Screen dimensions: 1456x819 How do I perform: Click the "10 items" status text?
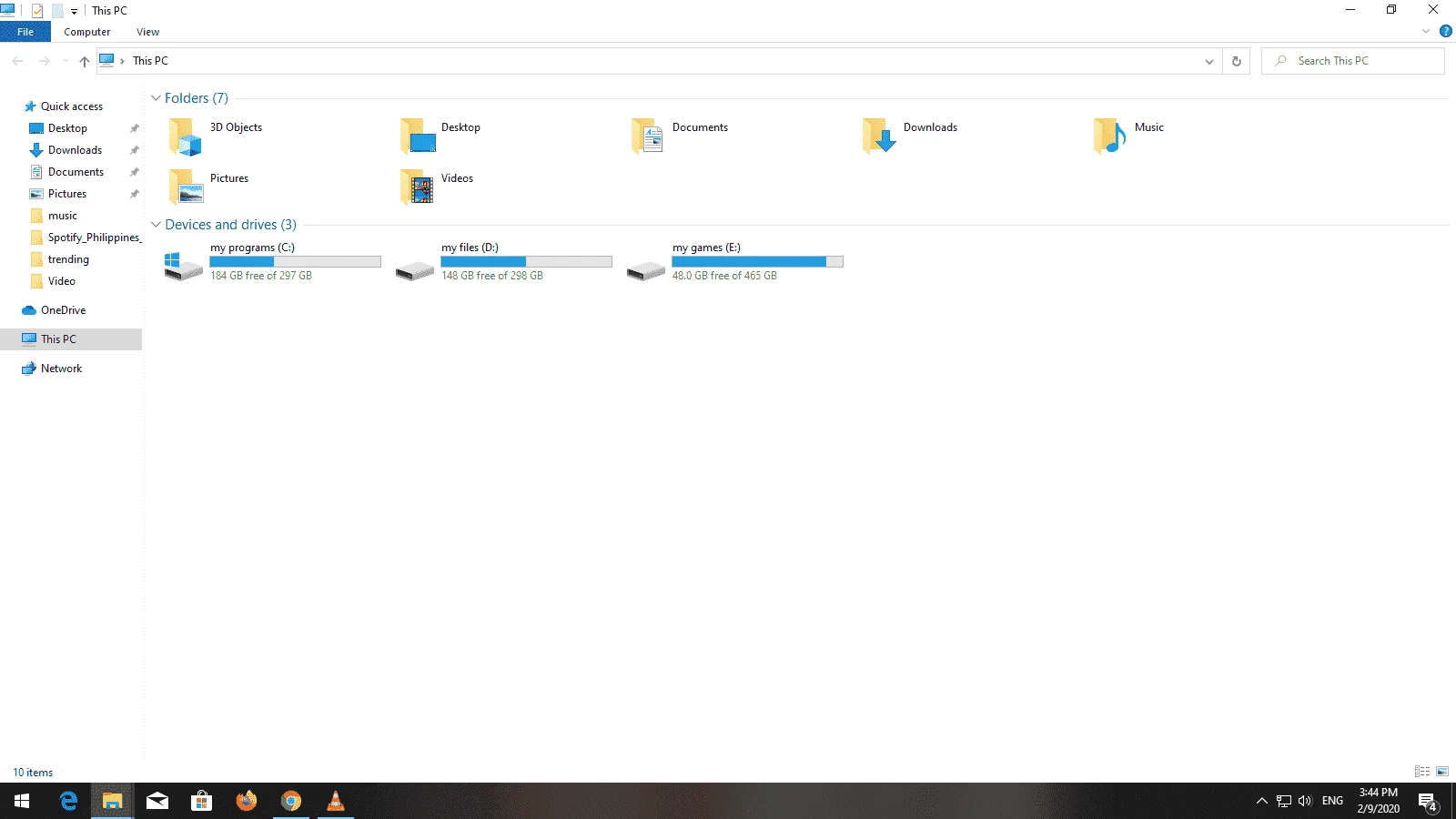pos(33,773)
